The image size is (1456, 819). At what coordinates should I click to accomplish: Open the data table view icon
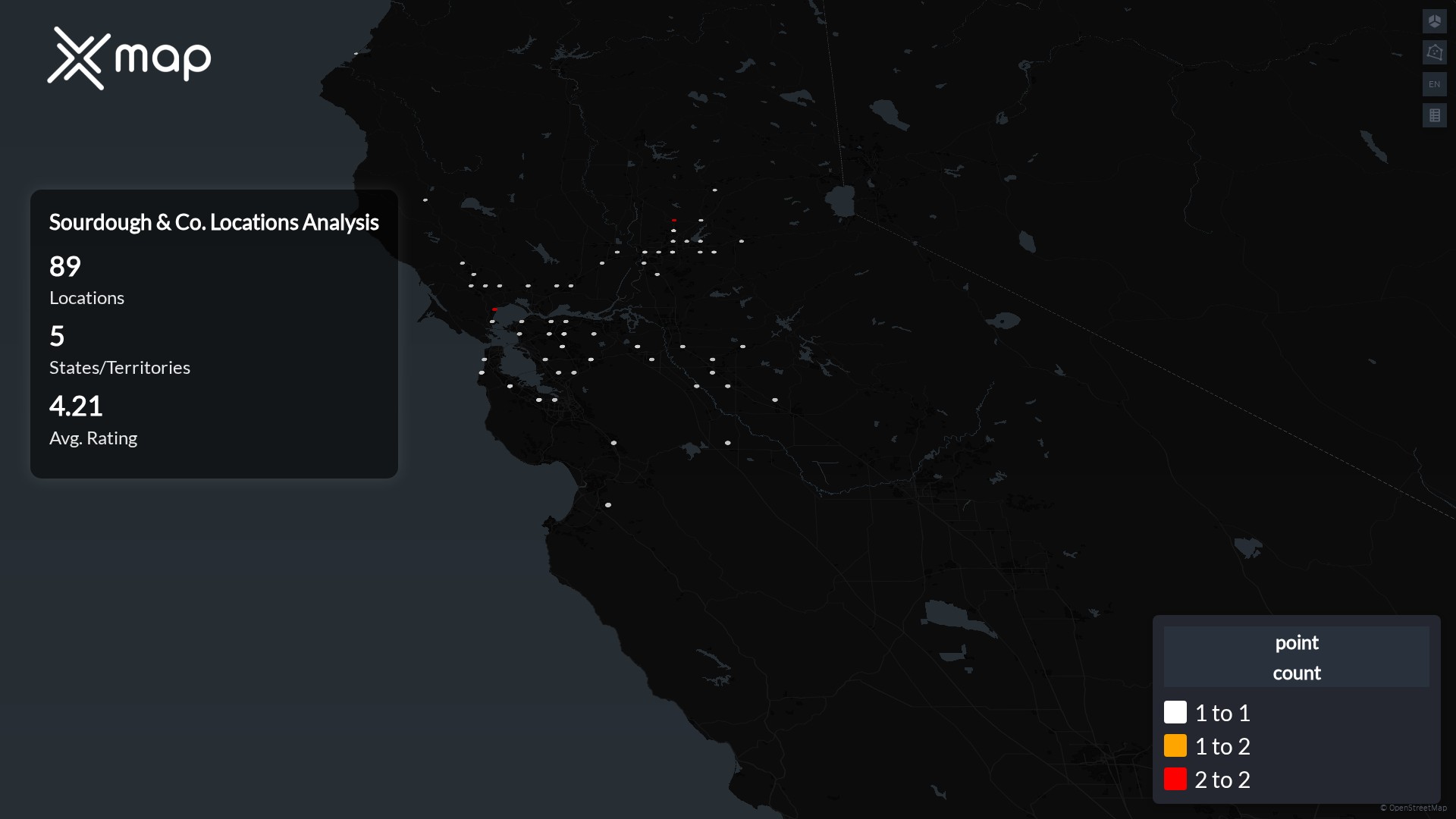(x=1434, y=115)
